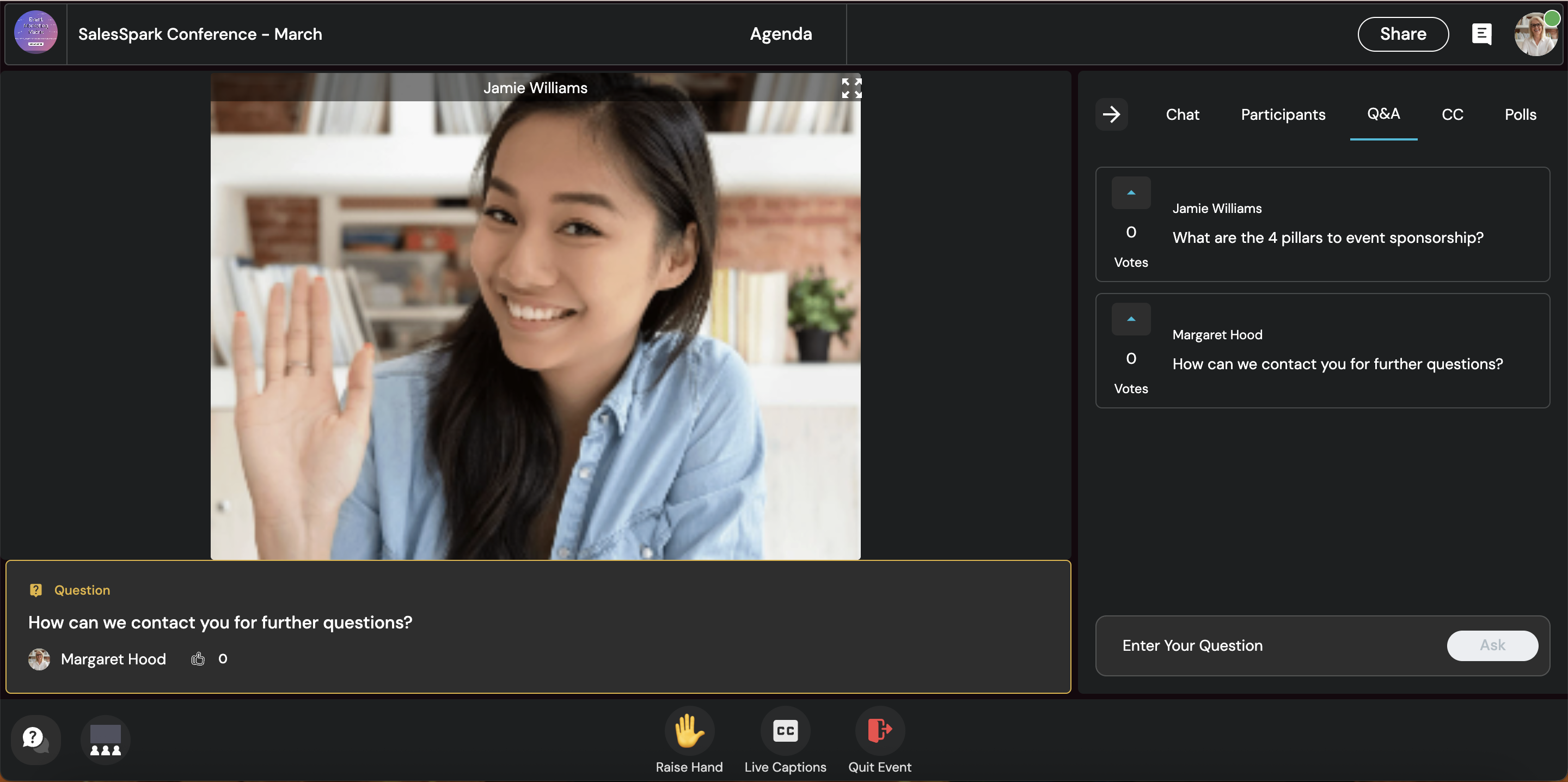Screen dimensions: 1568x782
Task: Open the Participants tab
Action: [1283, 114]
